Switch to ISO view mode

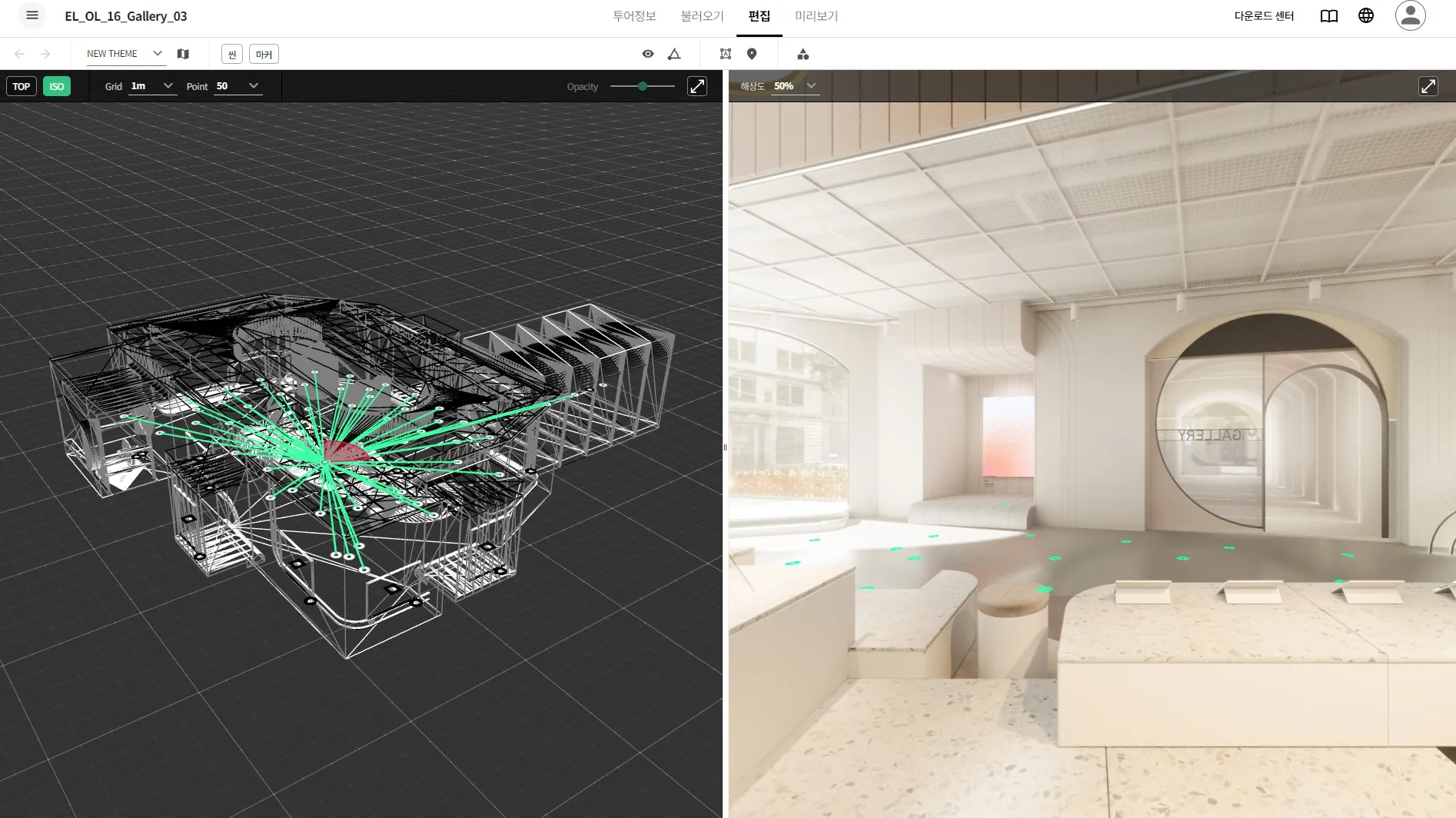57,86
